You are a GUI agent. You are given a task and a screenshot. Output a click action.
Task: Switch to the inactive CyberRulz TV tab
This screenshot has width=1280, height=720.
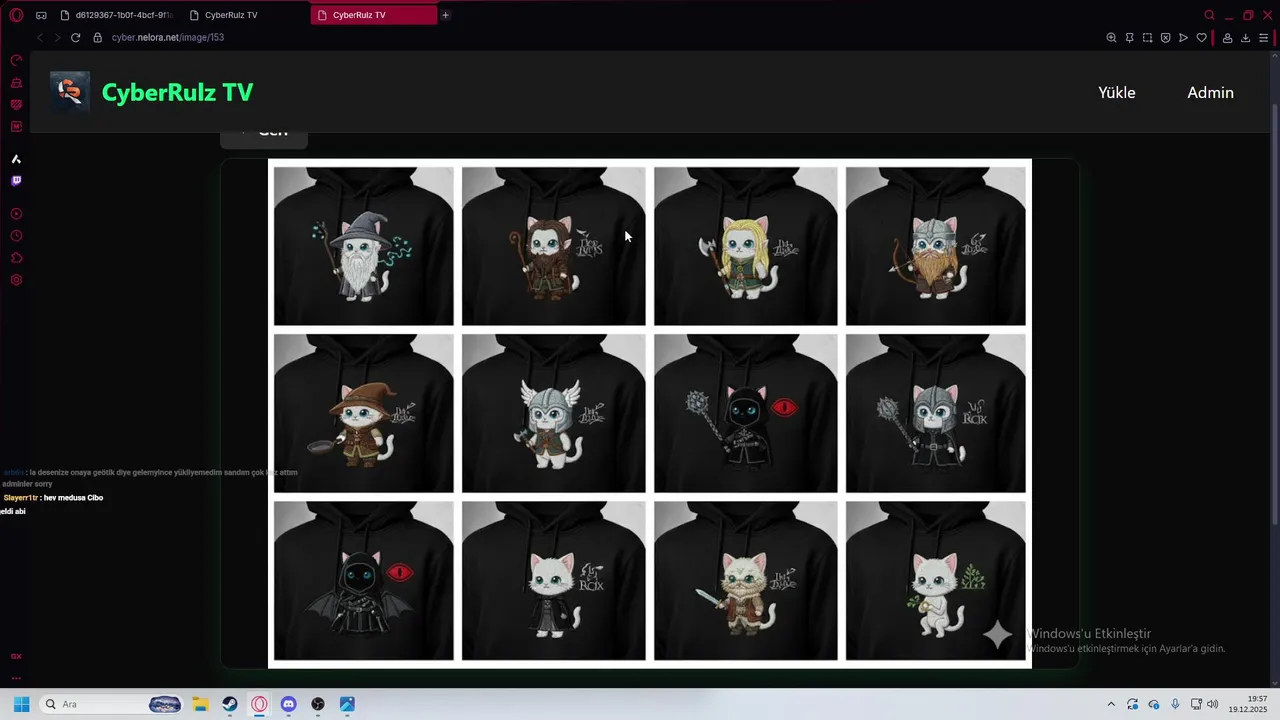[245, 15]
